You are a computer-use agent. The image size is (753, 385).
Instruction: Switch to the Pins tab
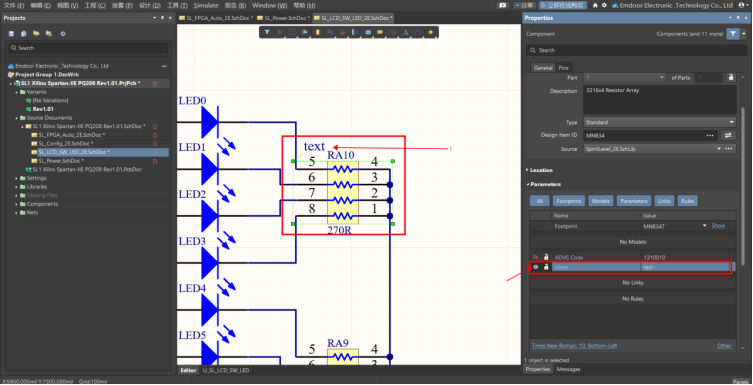tap(563, 68)
